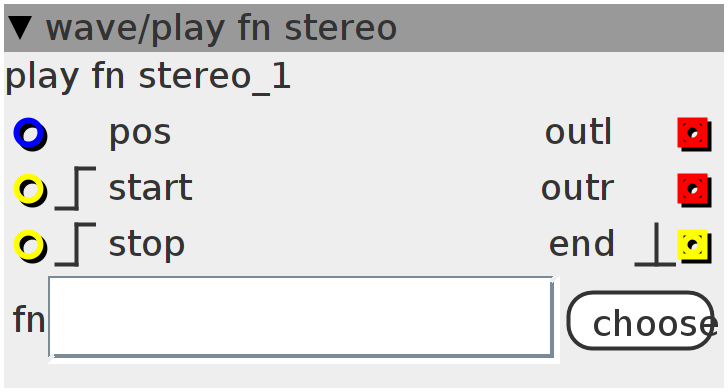Screen dimensions: 728x392
Task: Click the rising-edge symbol next to stop
Action: (x=75, y=244)
